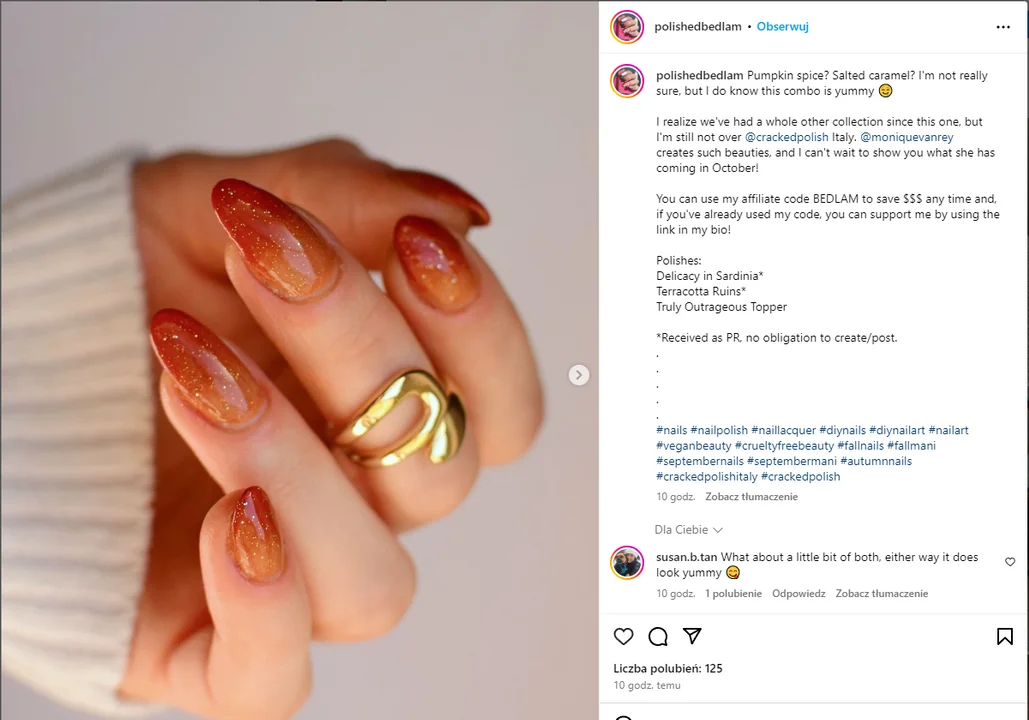View 1 polubienie on the comment

(733, 593)
